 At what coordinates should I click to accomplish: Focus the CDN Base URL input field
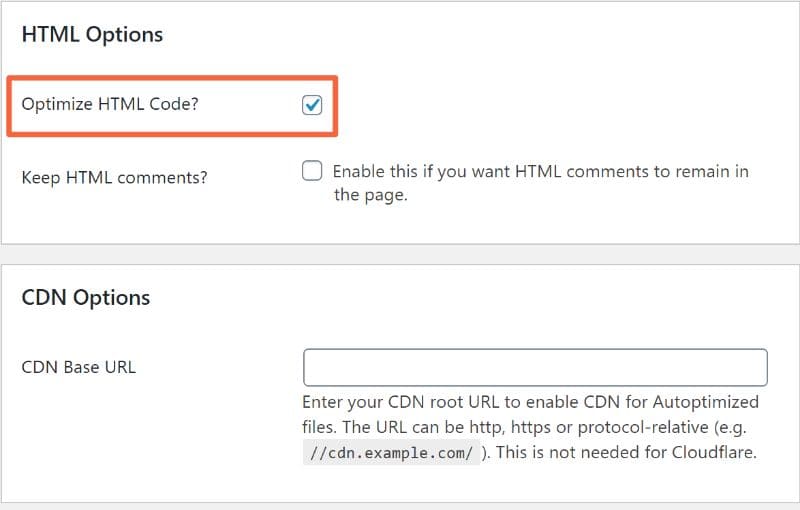535,367
